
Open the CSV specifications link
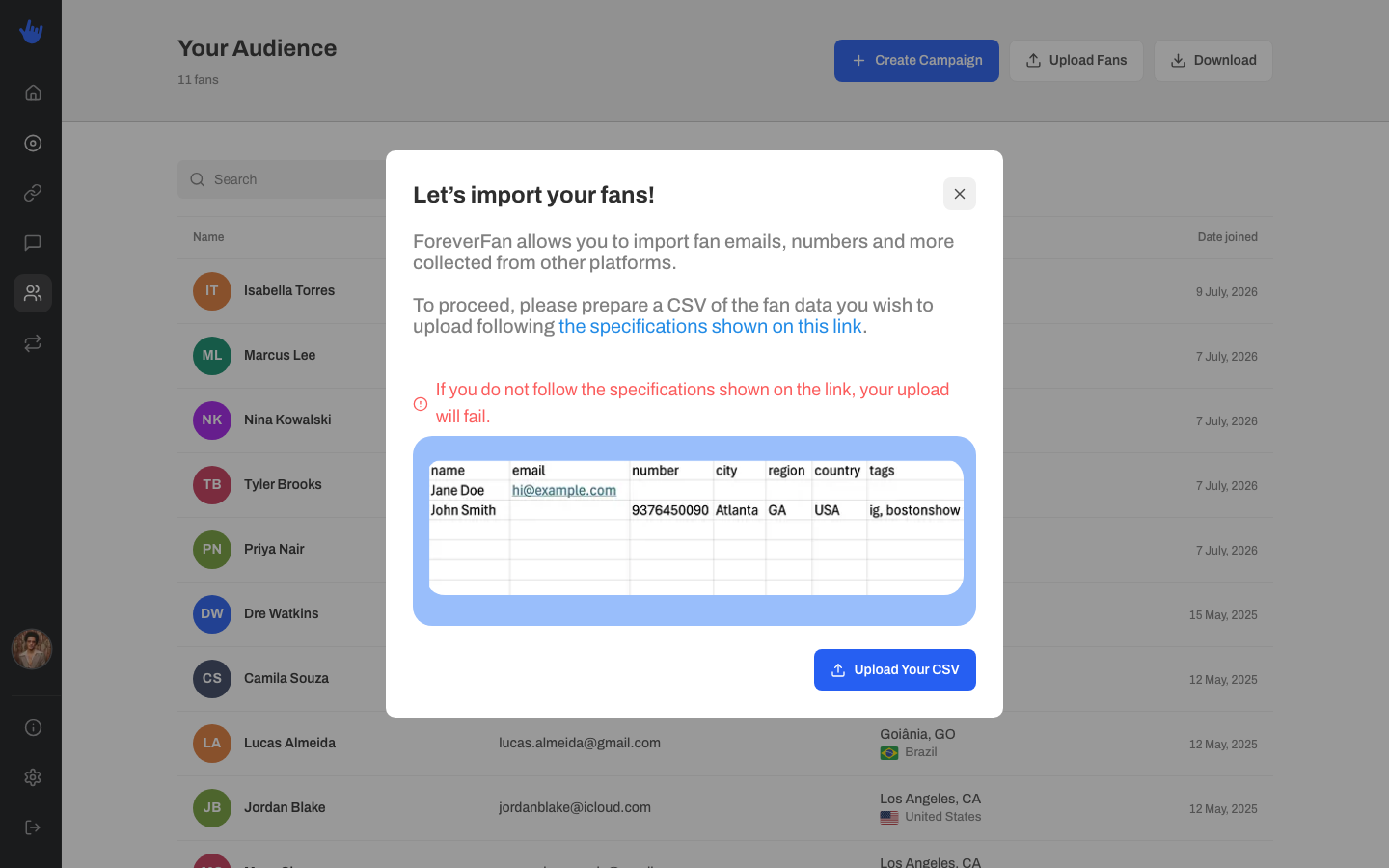pyautogui.click(x=710, y=326)
